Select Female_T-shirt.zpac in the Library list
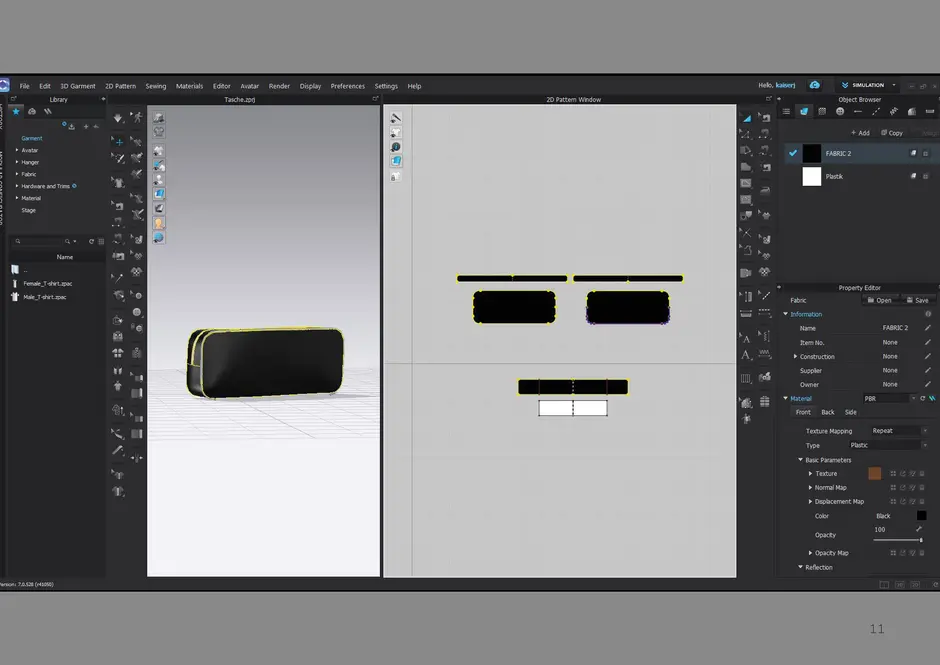 point(47,283)
